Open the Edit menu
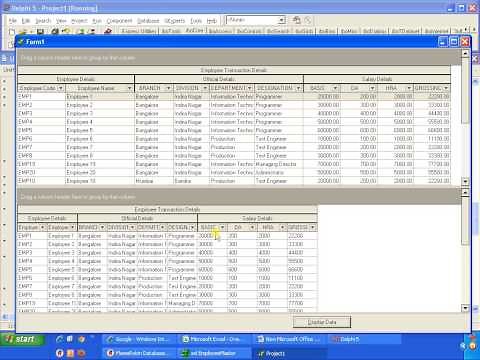Screen dimensions: 480x360 (x=26, y=21)
